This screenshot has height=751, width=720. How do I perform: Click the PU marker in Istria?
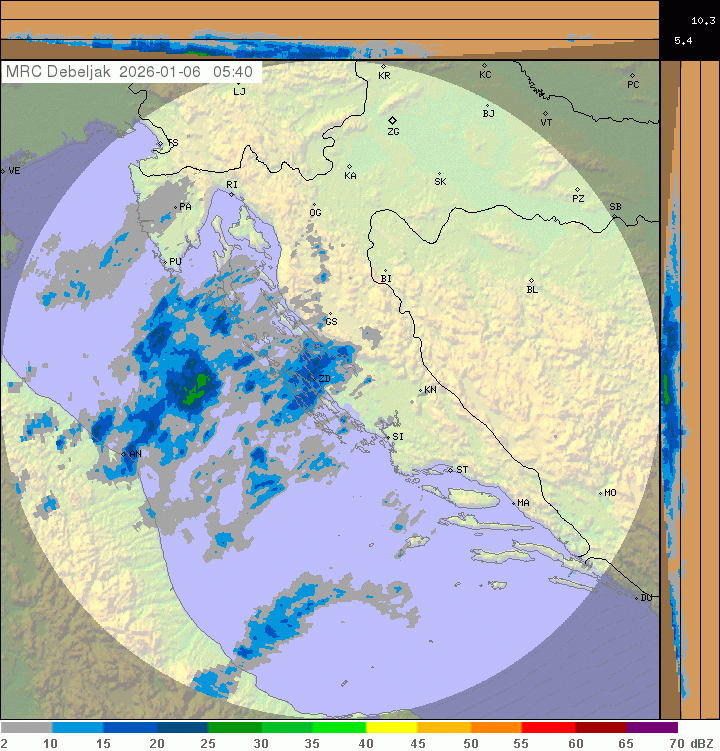[165, 261]
